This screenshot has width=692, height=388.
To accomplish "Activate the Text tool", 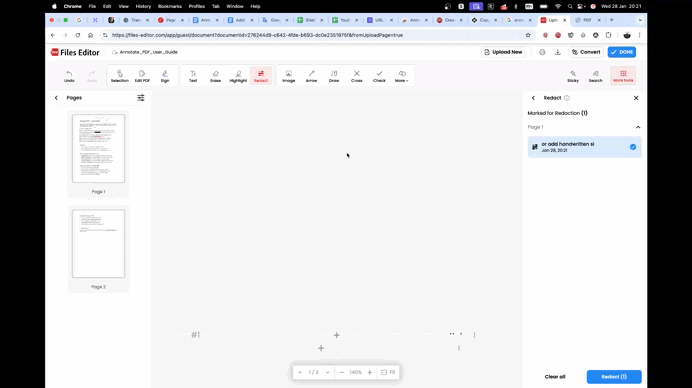I will click(193, 76).
